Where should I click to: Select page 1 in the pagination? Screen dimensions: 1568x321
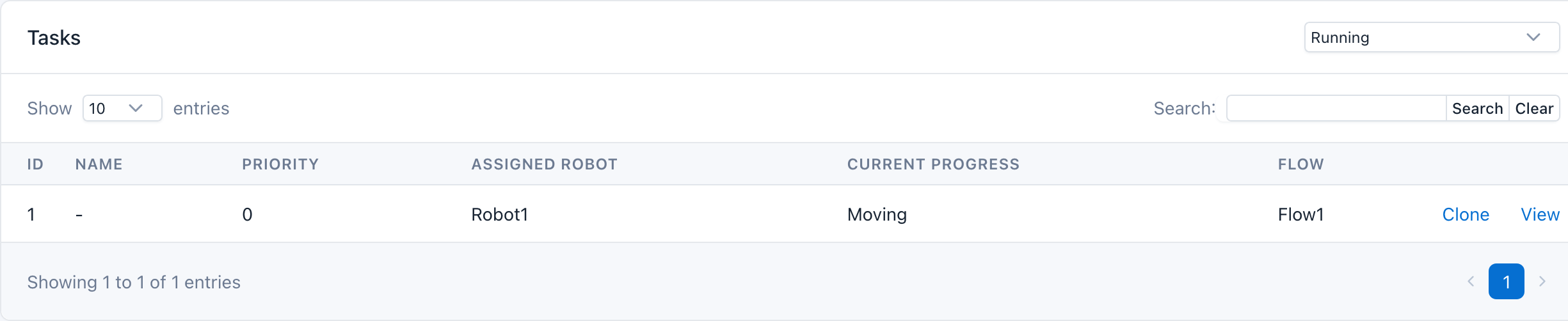point(1506,281)
